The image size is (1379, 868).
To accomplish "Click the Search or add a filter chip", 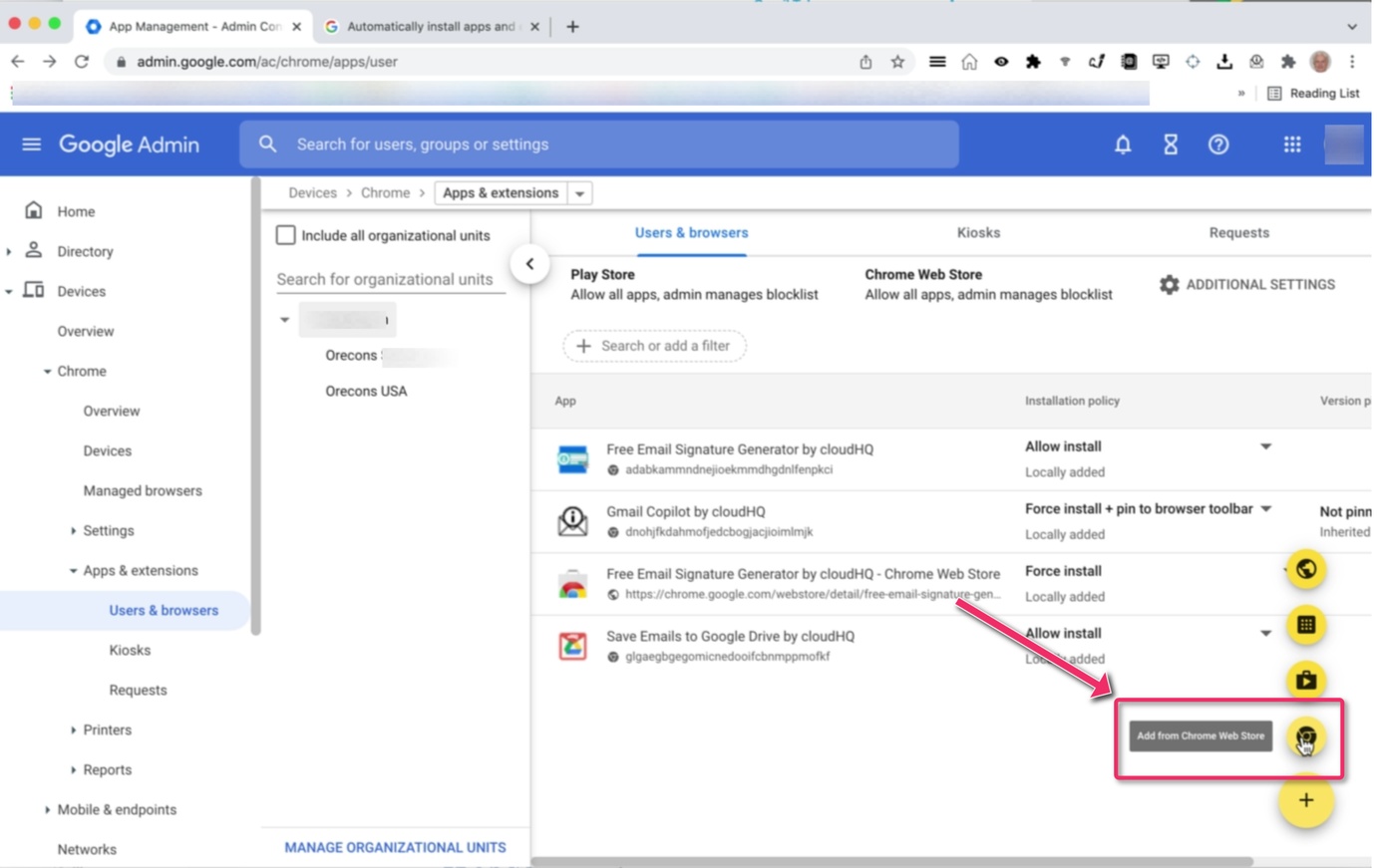I will click(654, 346).
